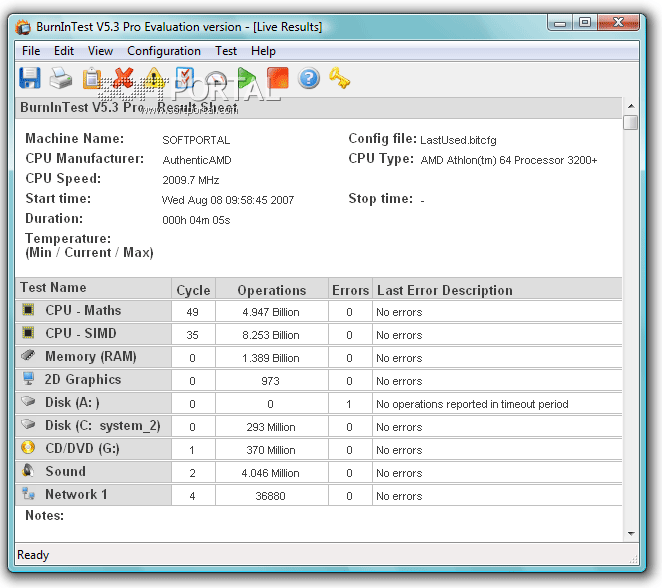The height and width of the screenshot is (588, 662).
Task: Click the 1.389 Billion operations value
Action: pos(271,358)
